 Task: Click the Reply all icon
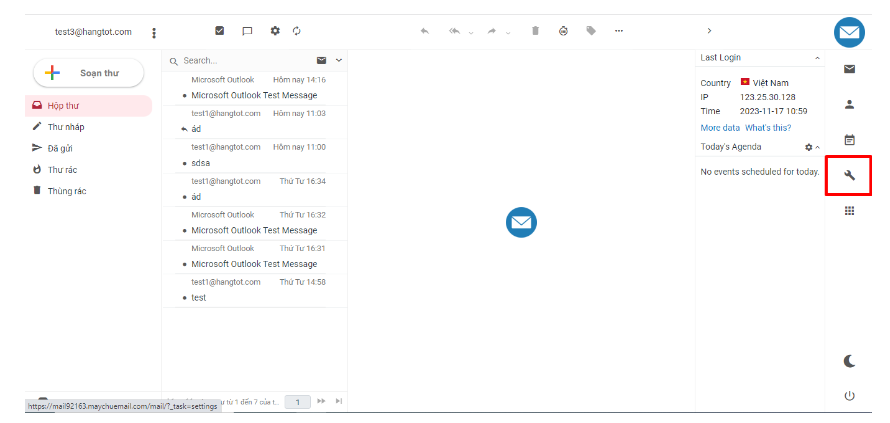point(454,31)
